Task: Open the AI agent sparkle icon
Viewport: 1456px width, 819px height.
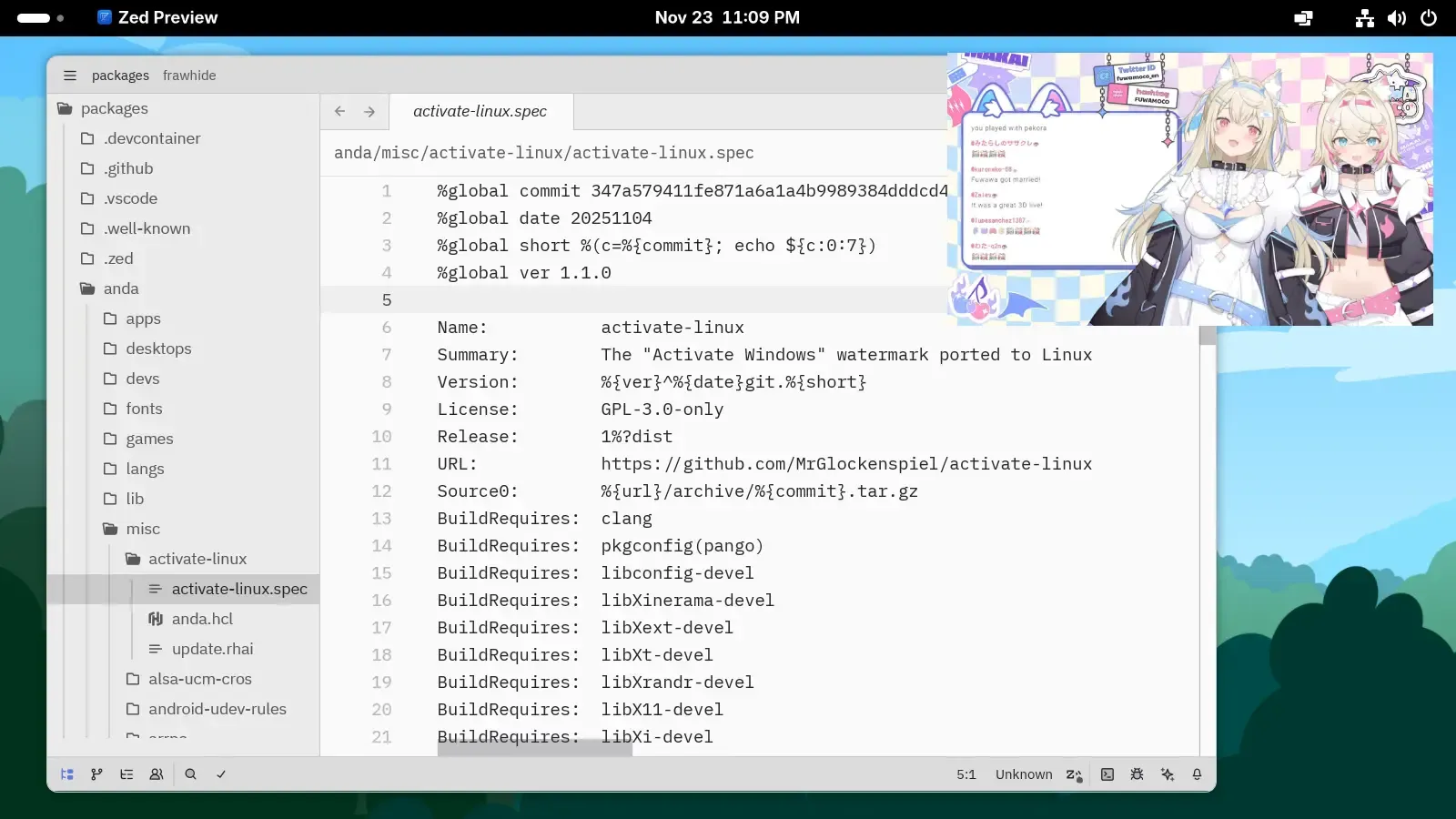Action: (x=1168, y=774)
